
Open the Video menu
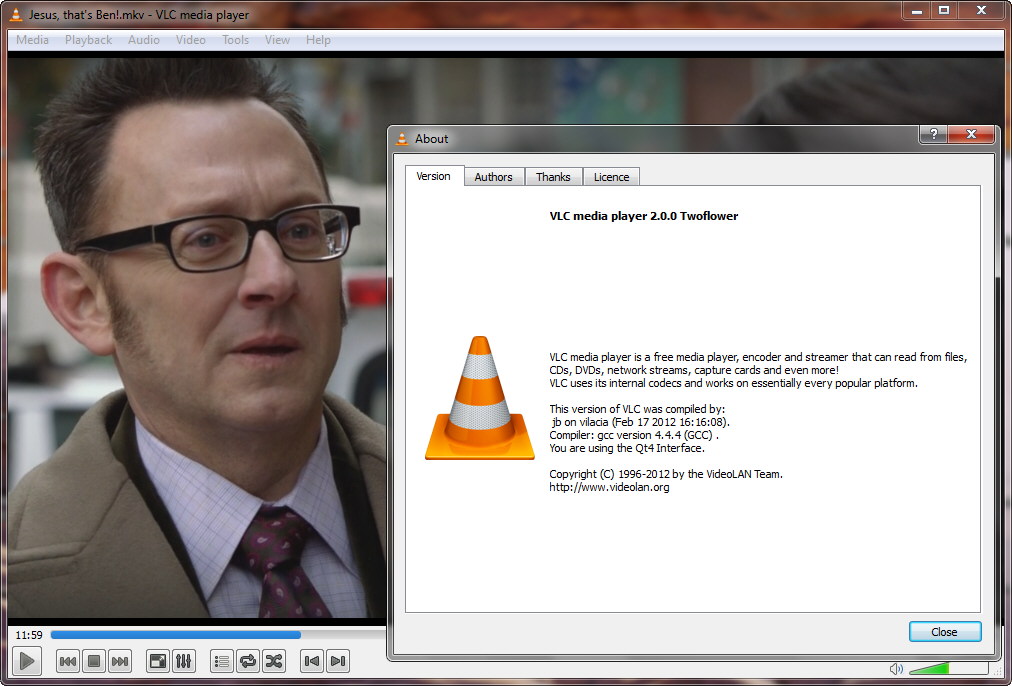pos(190,40)
